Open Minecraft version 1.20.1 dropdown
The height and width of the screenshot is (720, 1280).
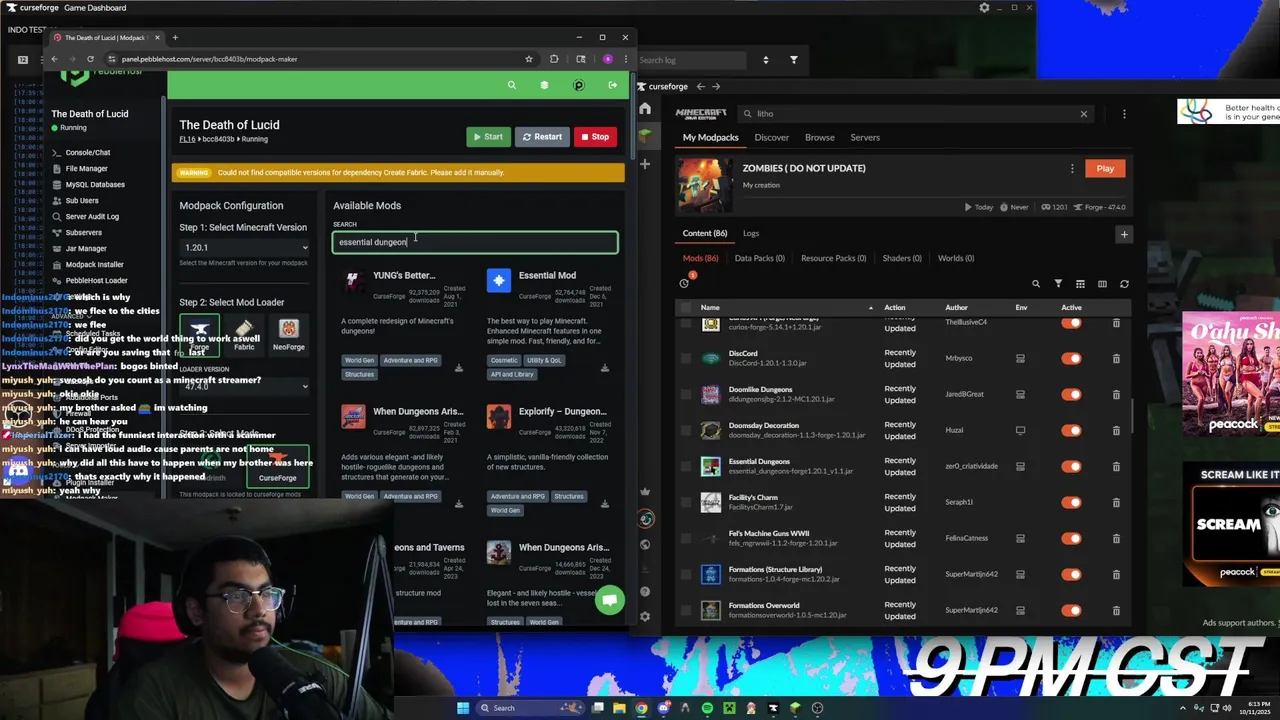tap(245, 247)
